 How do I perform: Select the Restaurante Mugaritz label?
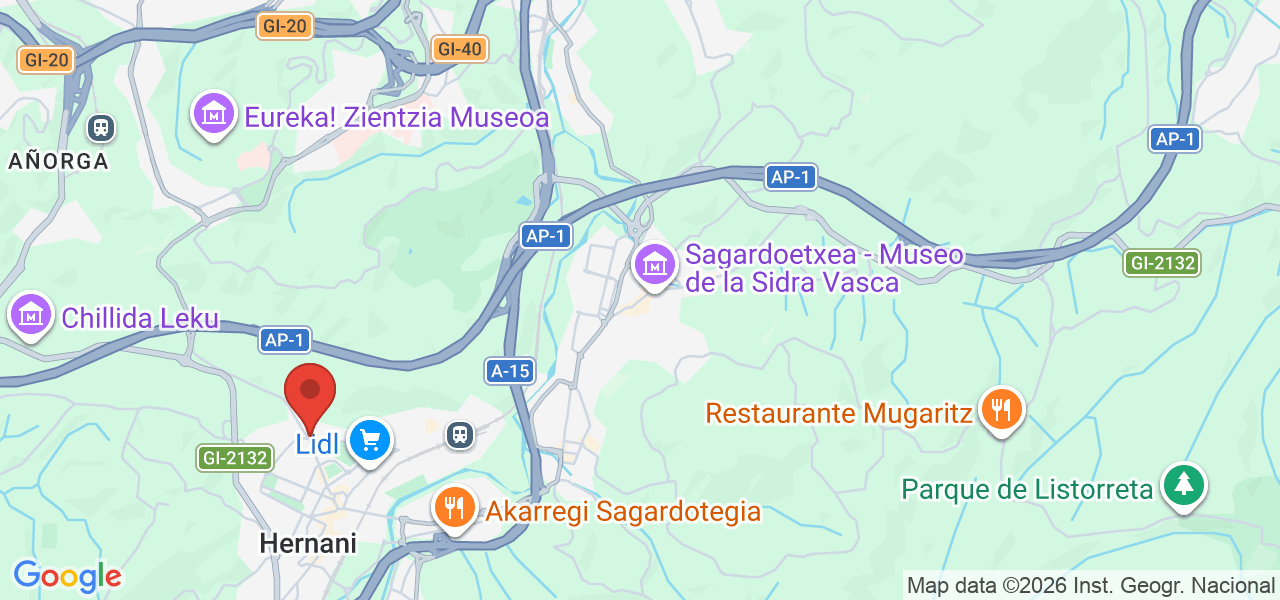click(x=839, y=413)
